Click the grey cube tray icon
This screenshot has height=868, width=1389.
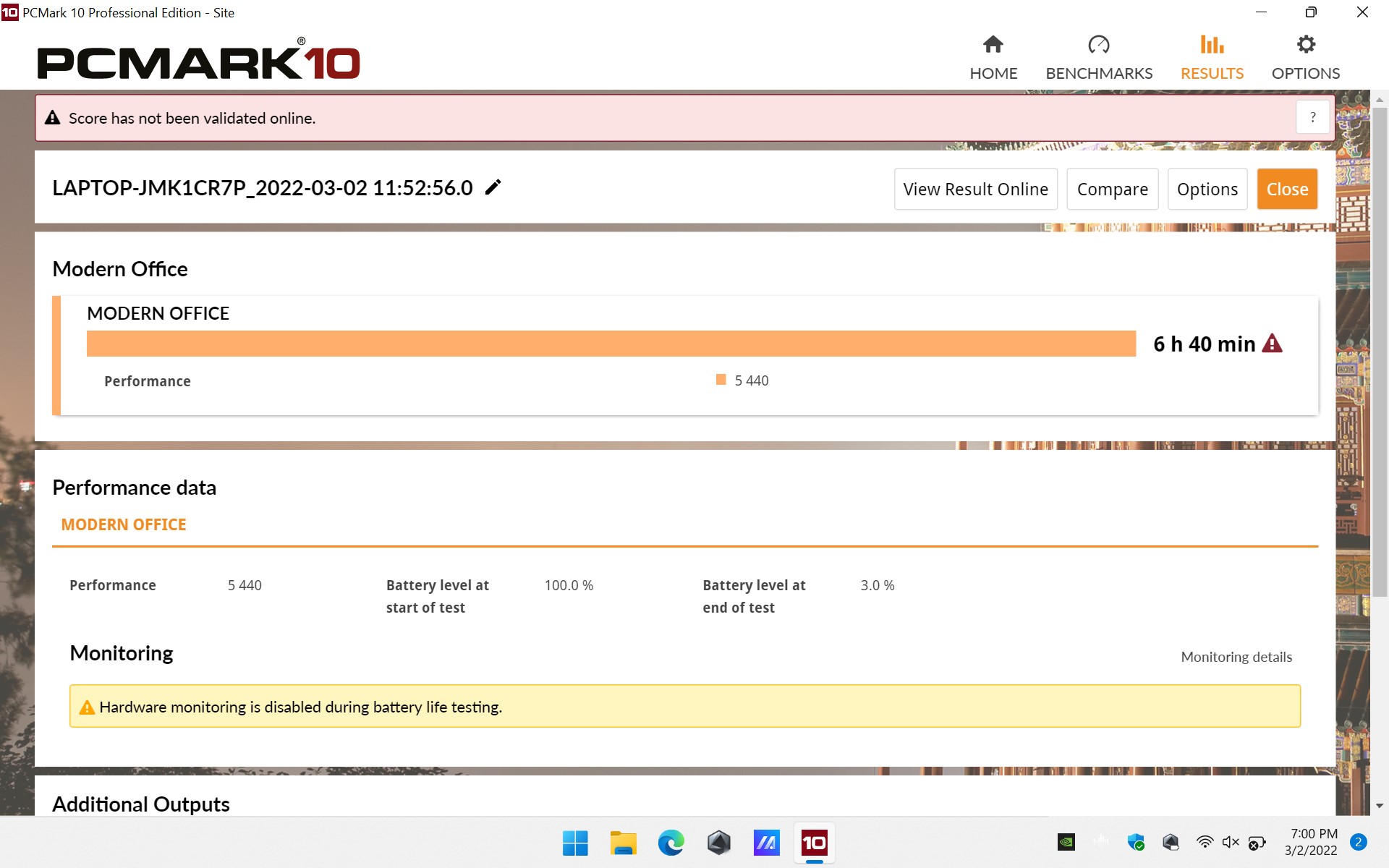(x=1171, y=842)
